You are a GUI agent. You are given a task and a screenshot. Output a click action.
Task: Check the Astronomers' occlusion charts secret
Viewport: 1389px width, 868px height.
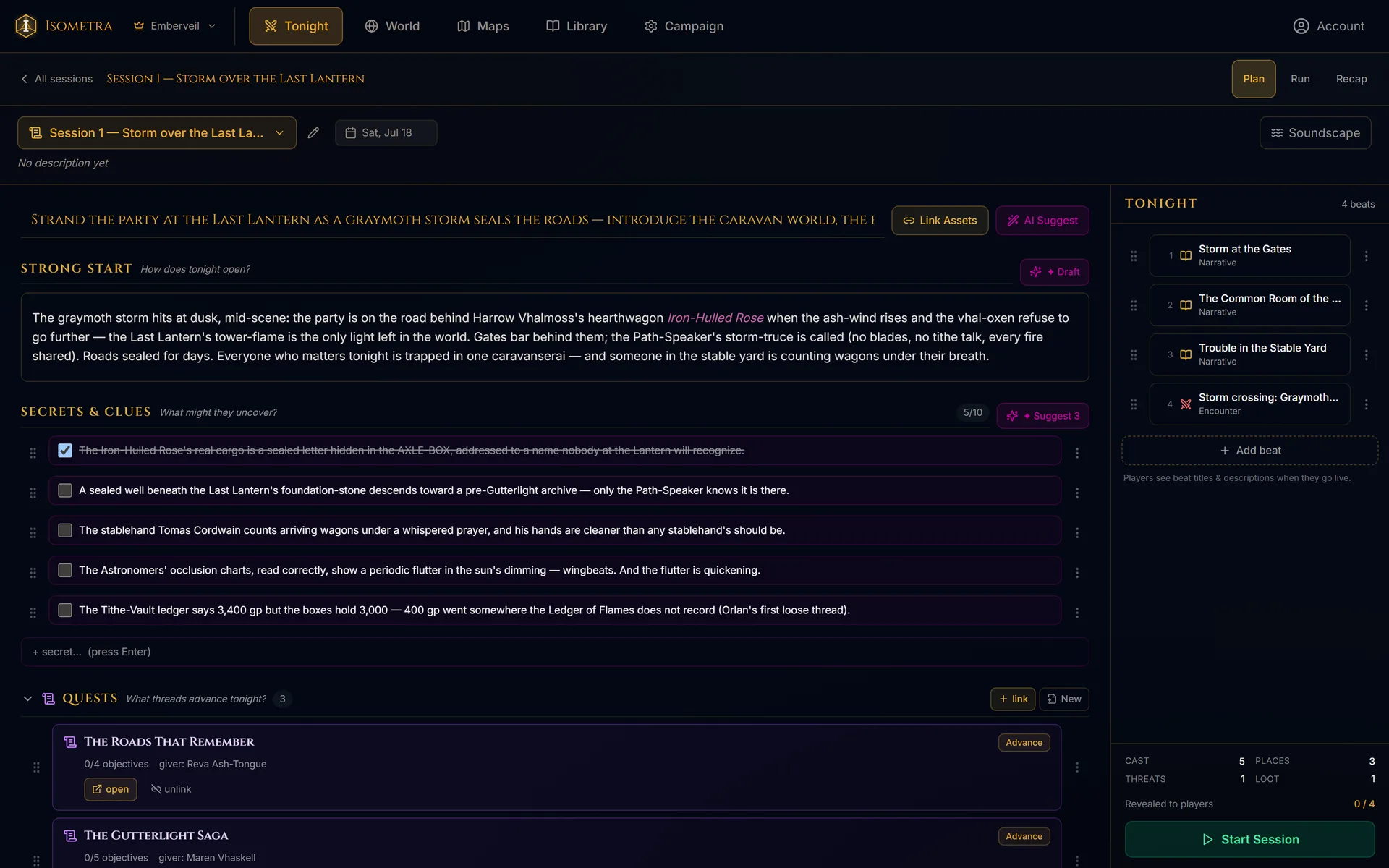[65, 570]
